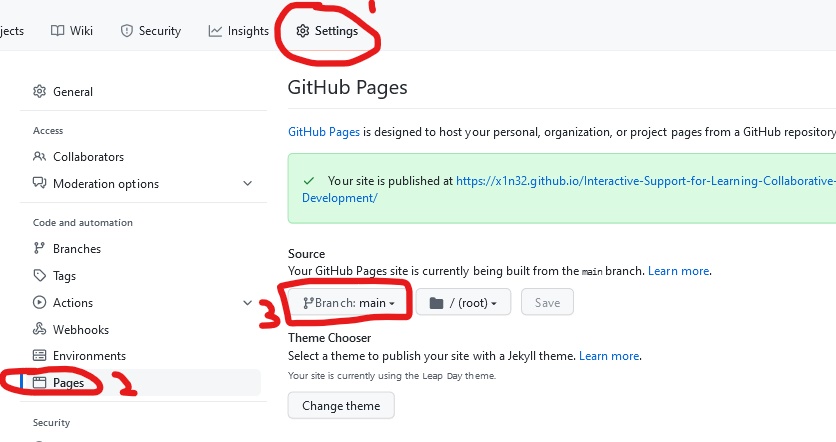Click the Source heading text
The width and height of the screenshot is (836, 442).
coord(307,254)
